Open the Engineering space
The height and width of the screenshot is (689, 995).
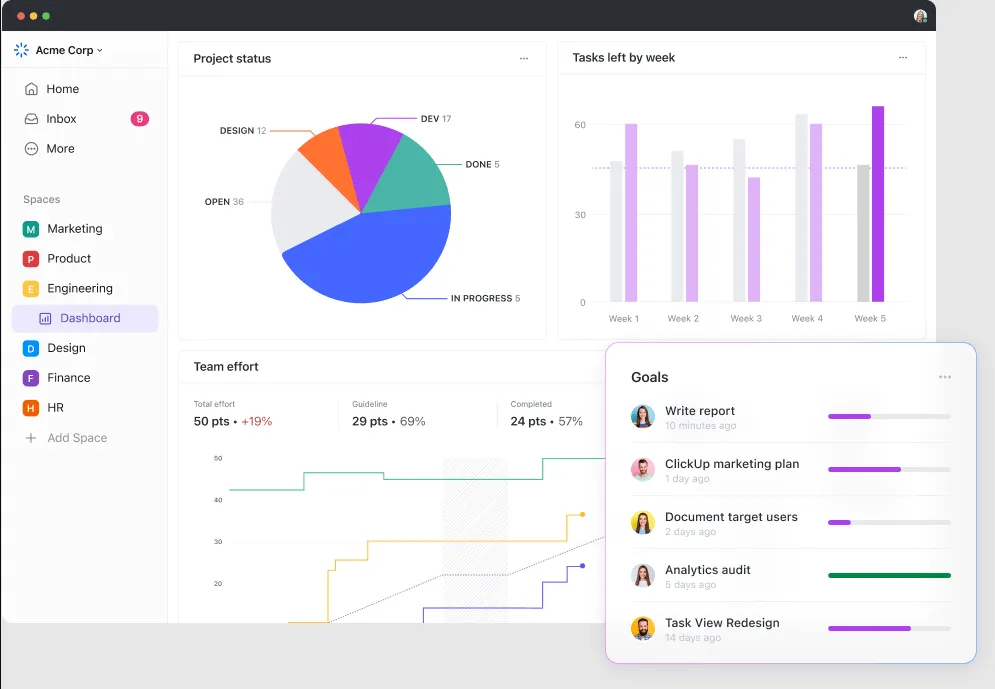pyautogui.click(x=80, y=289)
